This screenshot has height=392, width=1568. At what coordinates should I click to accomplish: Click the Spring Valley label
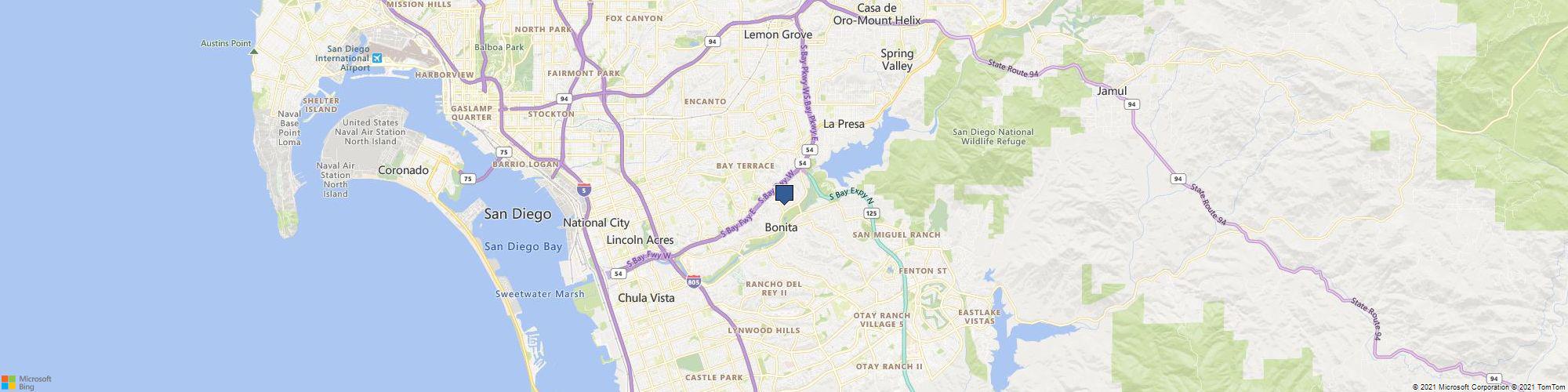897,60
